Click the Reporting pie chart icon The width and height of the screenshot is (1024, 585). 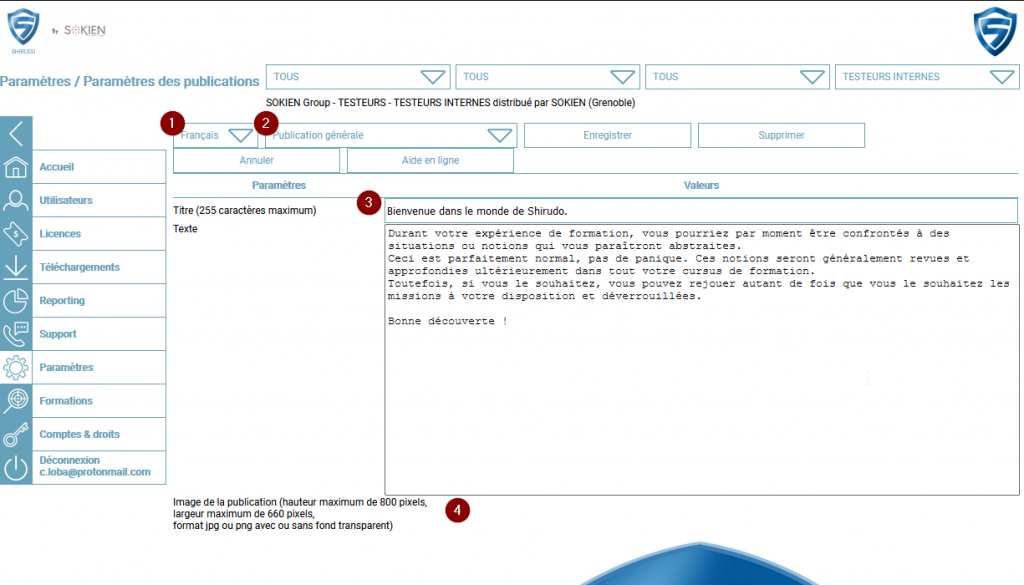(x=16, y=300)
